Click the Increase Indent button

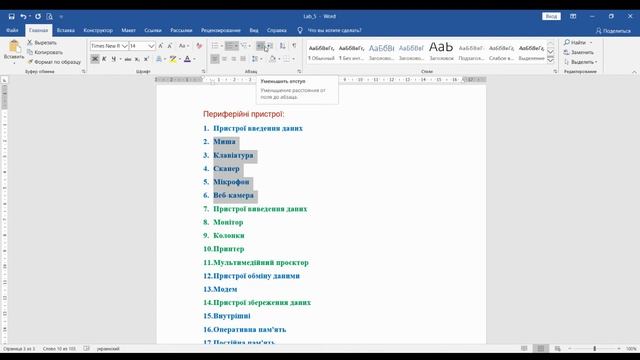270,46
